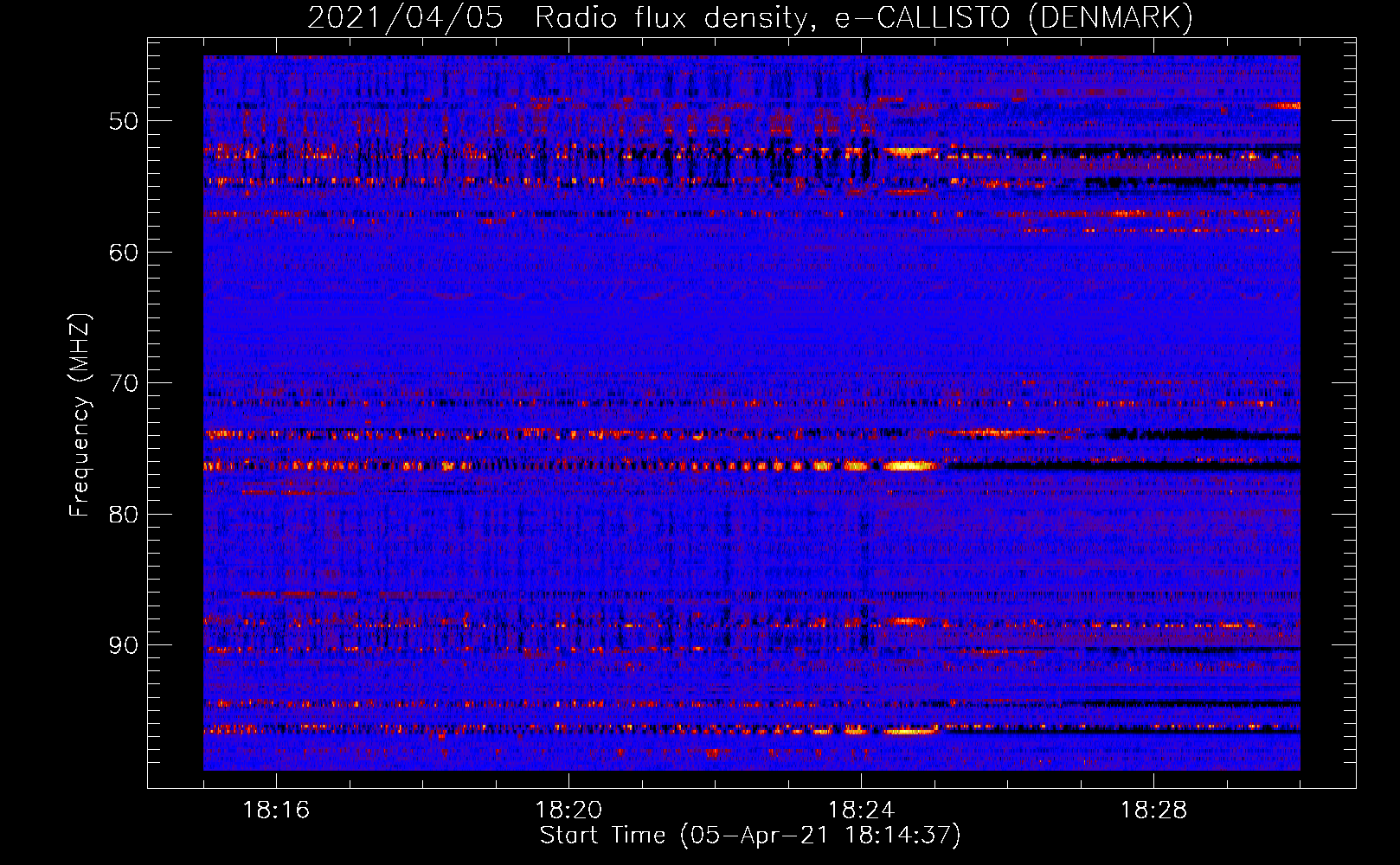Viewport: 1400px width, 865px height.
Task: Click the 60 frequency tick label
Action: [124, 253]
